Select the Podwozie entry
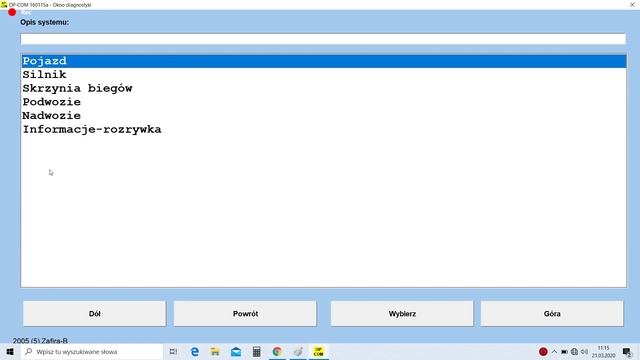This screenshot has width=640, height=360. 324,102
